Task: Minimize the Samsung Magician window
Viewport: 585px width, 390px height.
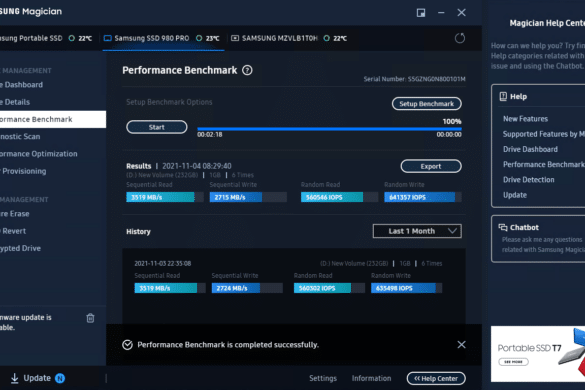Action: coord(441,13)
